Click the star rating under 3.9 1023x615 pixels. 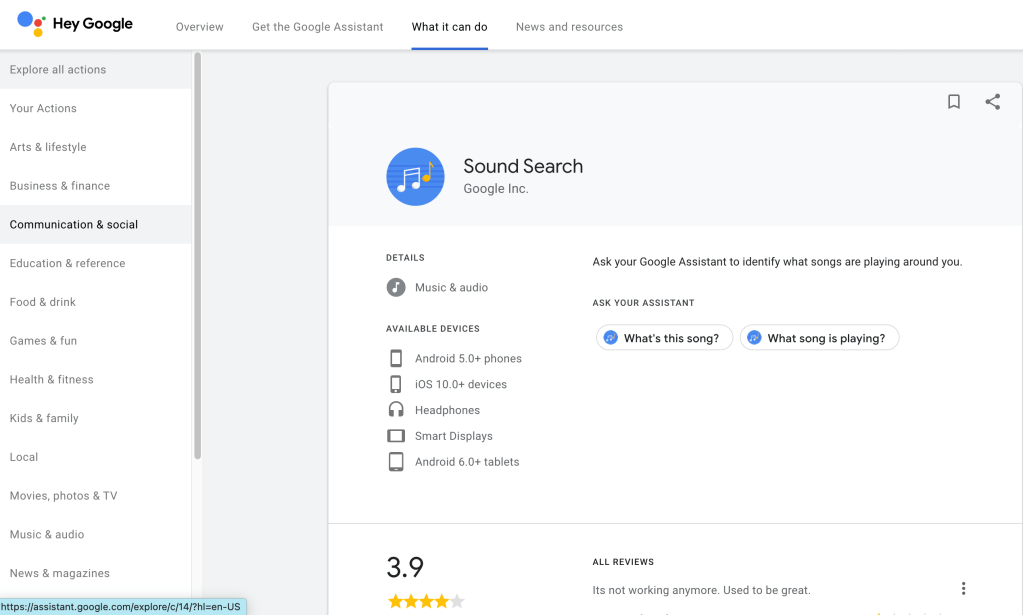(x=426, y=601)
